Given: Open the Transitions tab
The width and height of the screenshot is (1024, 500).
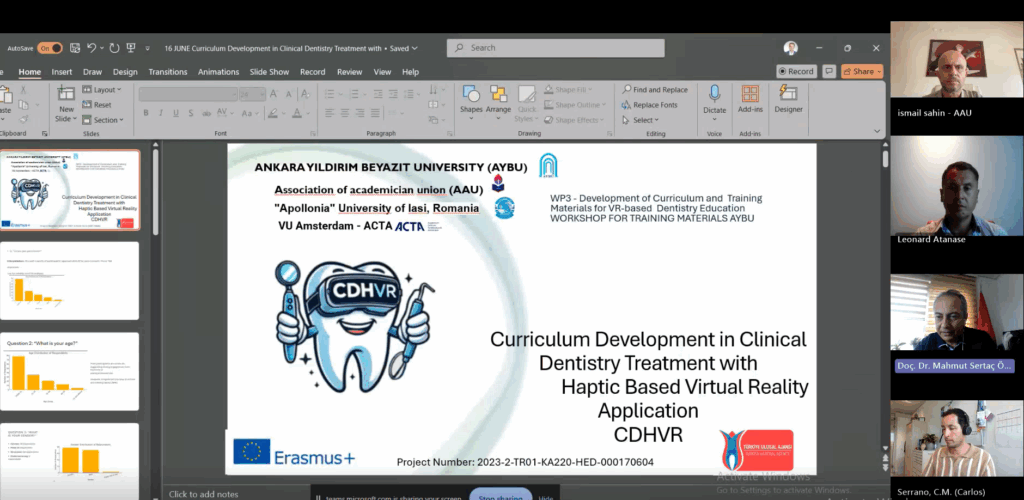Looking at the screenshot, I should 168,72.
